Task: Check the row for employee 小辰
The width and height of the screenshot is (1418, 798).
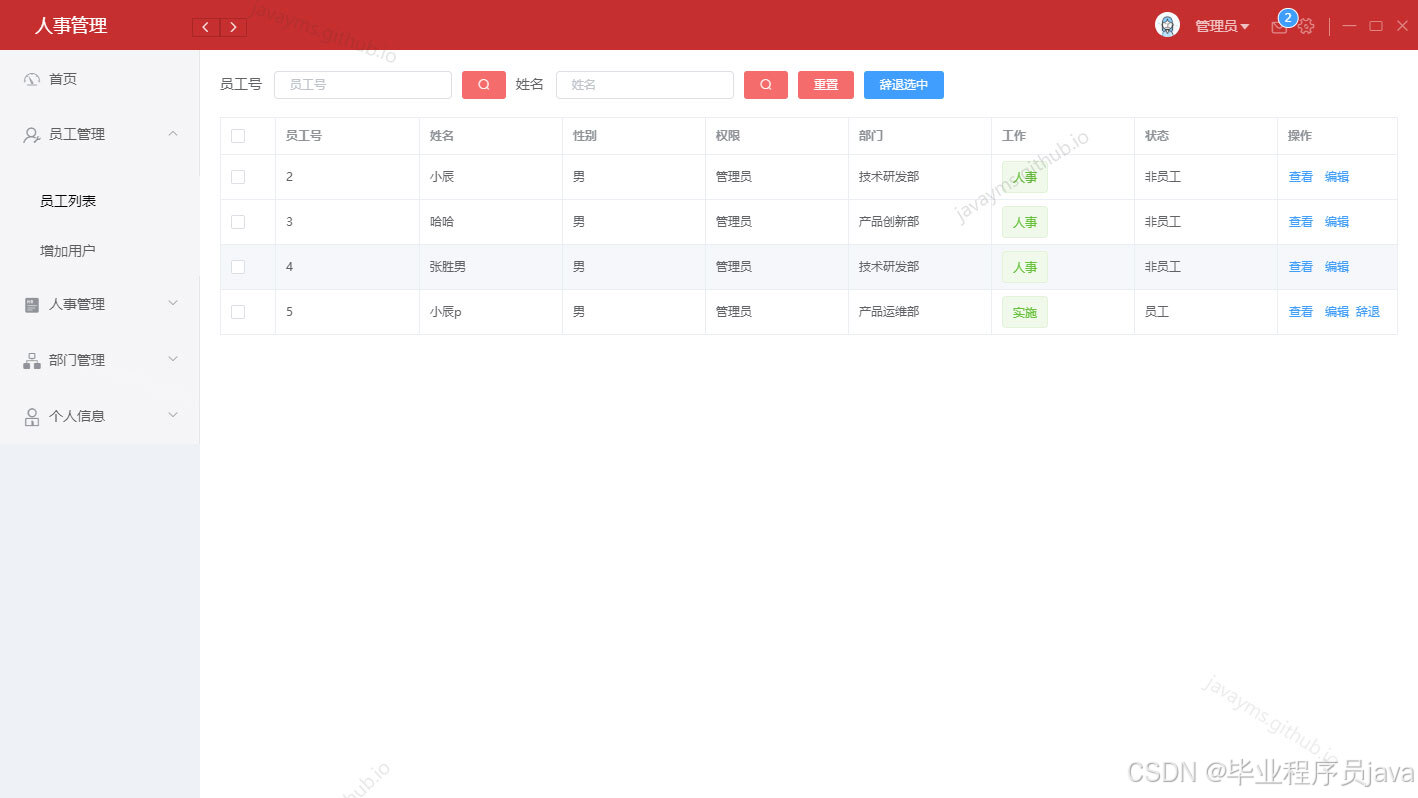Action: coord(238,177)
